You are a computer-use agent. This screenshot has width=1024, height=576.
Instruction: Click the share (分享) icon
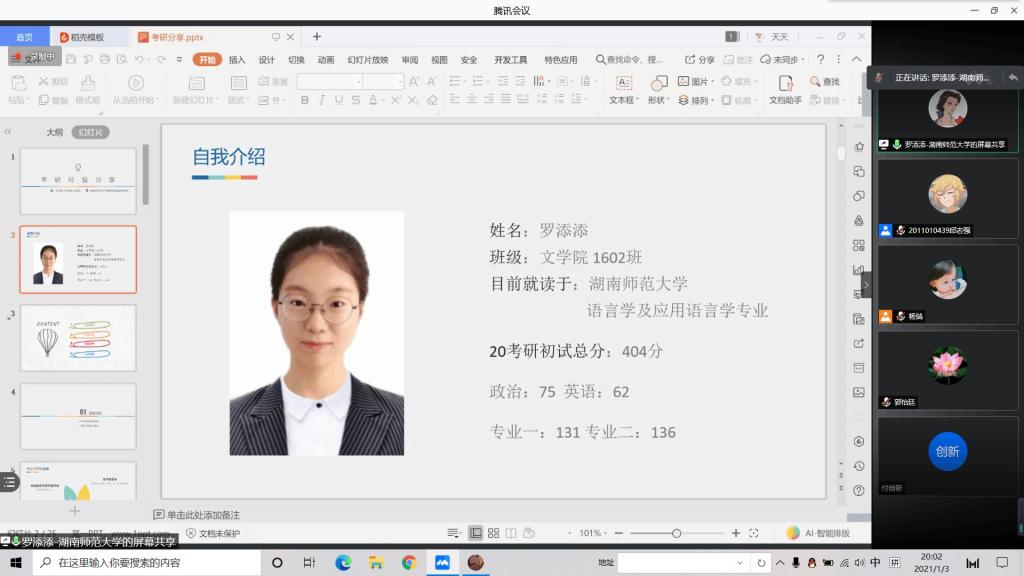tap(700, 60)
